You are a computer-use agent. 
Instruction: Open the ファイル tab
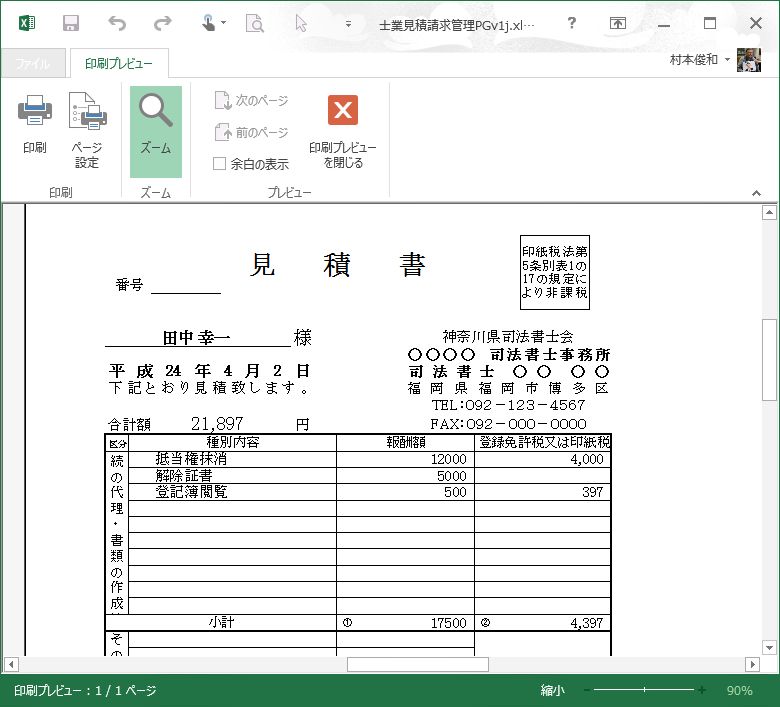[x=33, y=63]
